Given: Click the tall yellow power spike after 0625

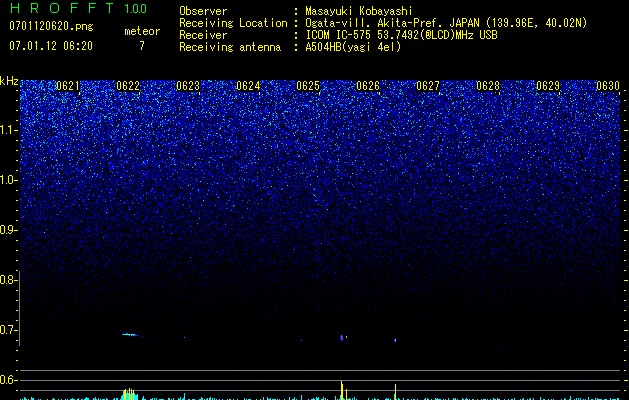Looking at the screenshot, I should 341,390.
